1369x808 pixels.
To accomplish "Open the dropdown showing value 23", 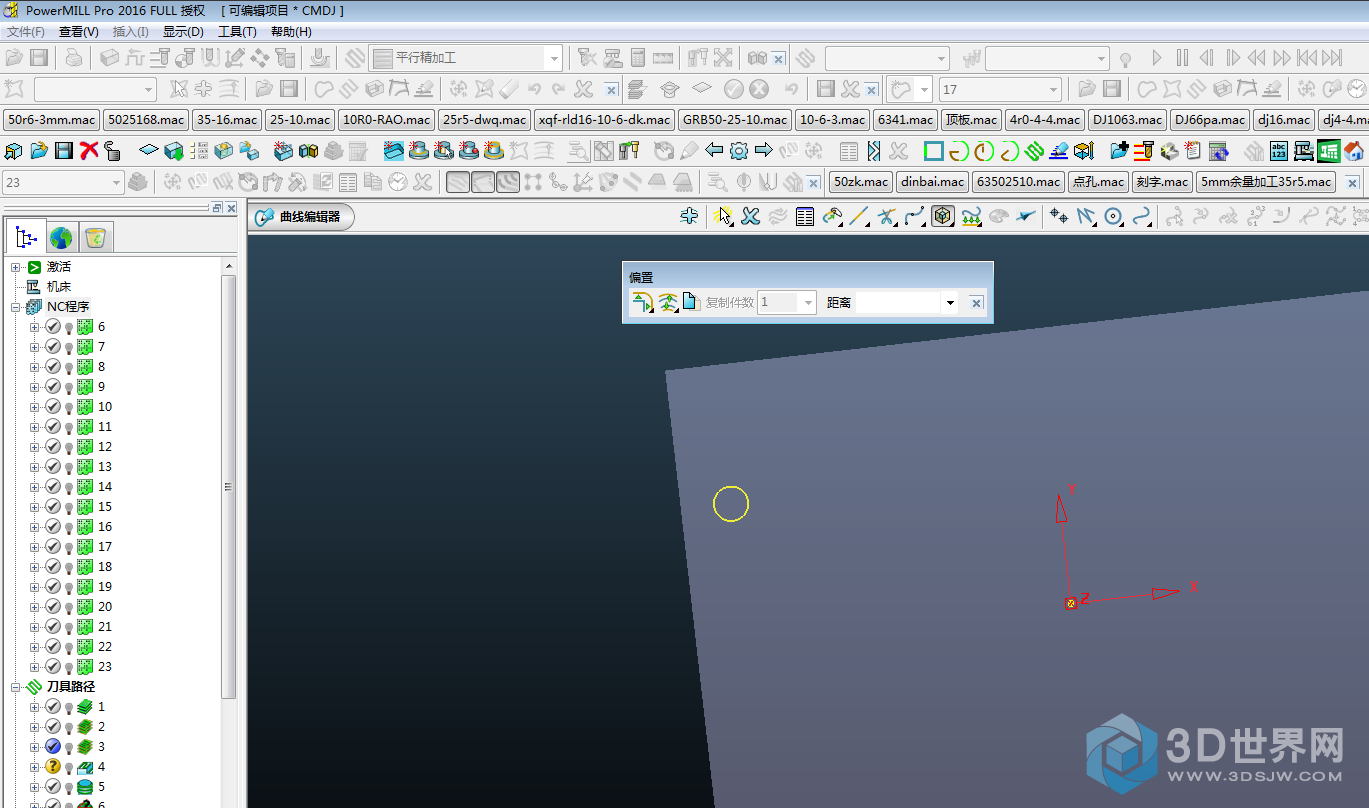I will pyautogui.click(x=116, y=182).
